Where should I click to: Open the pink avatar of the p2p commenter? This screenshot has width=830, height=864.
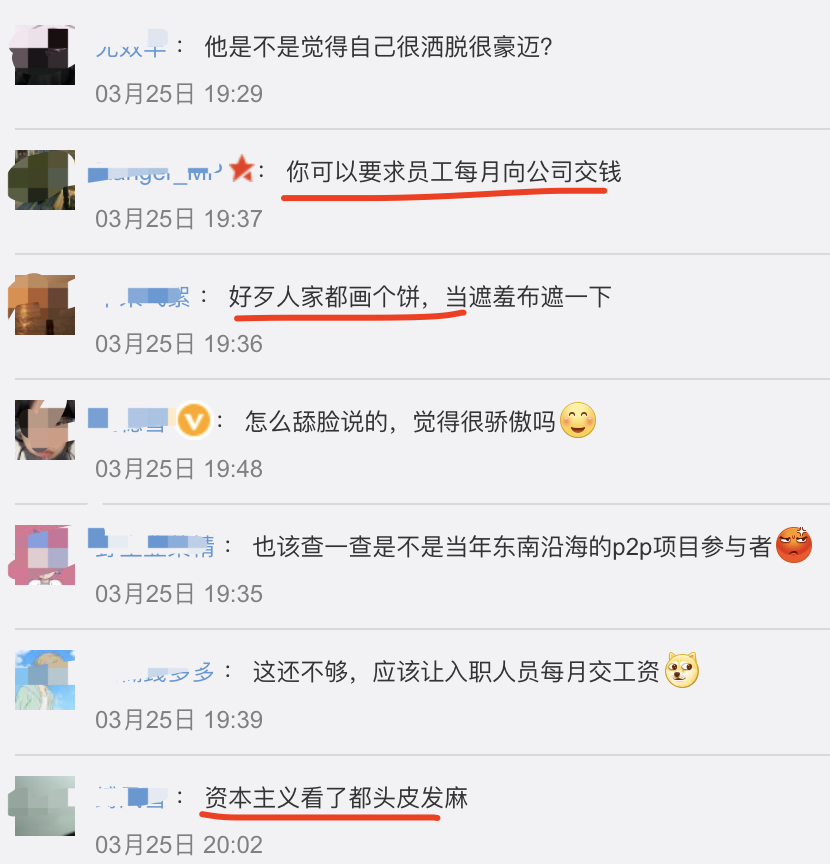tap(45, 555)
